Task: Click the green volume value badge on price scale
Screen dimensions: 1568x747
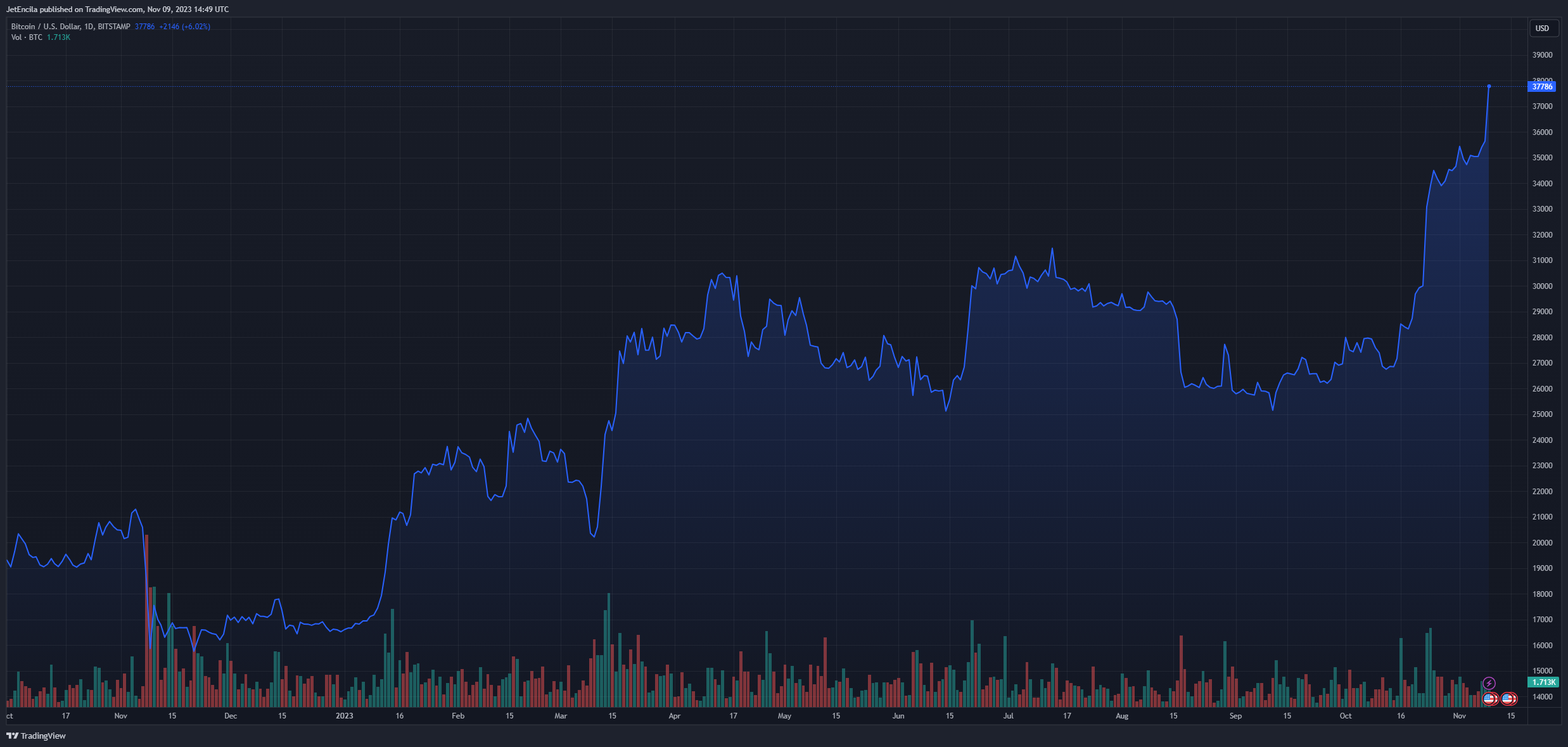Action: tap(1543, 682)
